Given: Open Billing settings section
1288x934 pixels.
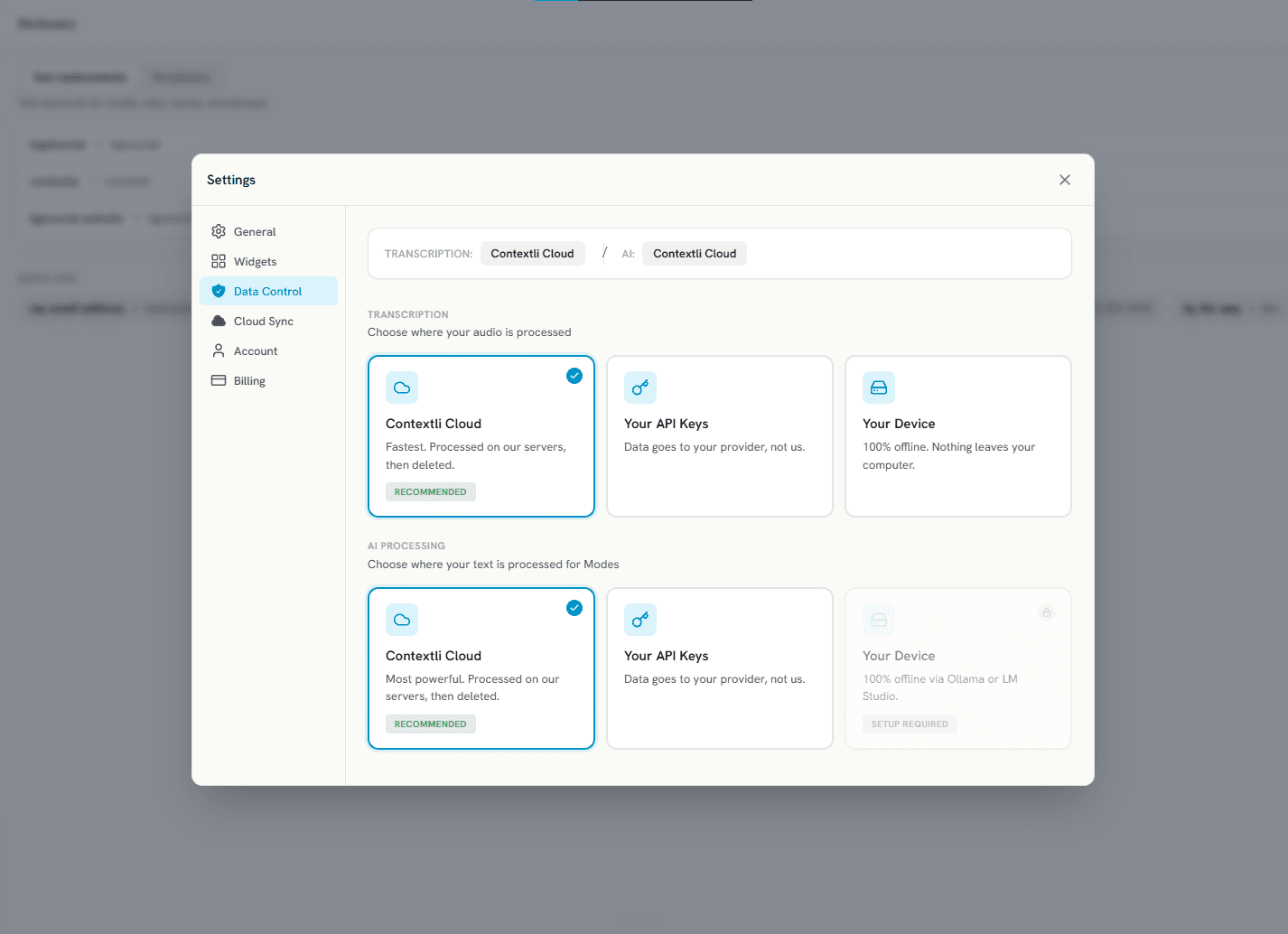Looking at the screenshot, I should click(268, 380).
